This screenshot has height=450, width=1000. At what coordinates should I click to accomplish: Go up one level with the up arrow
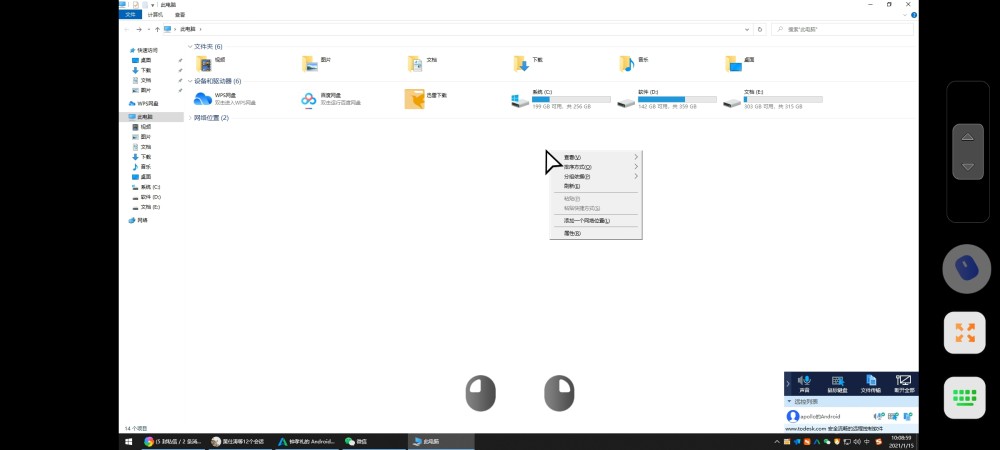coord(158,29)
